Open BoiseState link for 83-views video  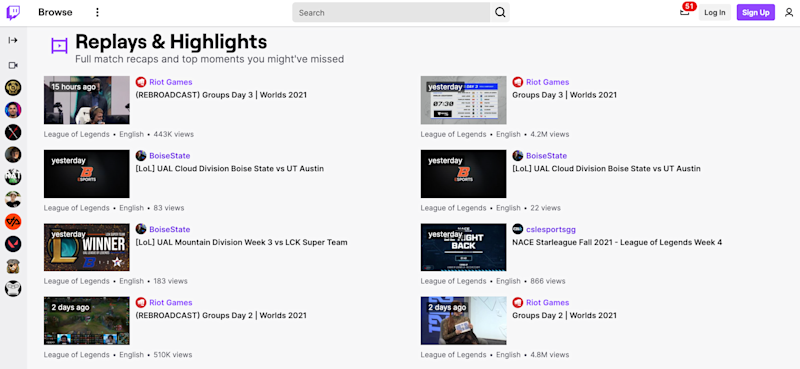pos(170,156)
